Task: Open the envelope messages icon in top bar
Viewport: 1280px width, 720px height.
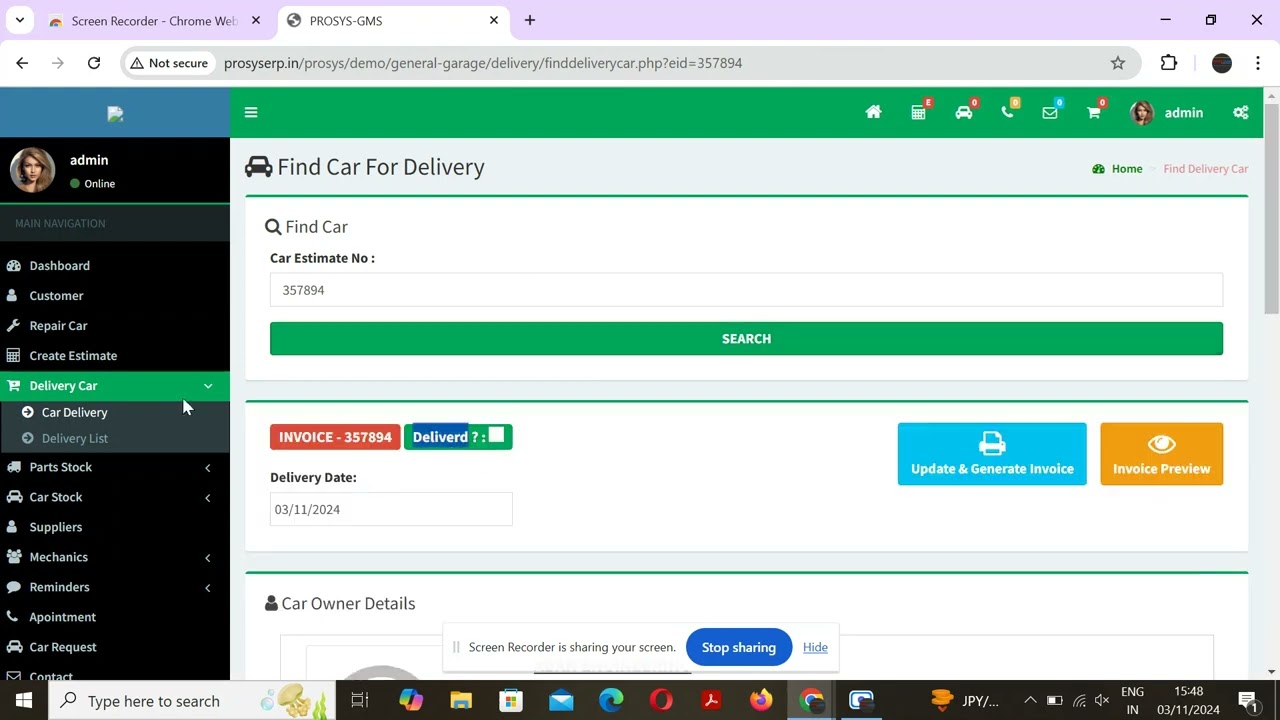Action: (1049, 112)
